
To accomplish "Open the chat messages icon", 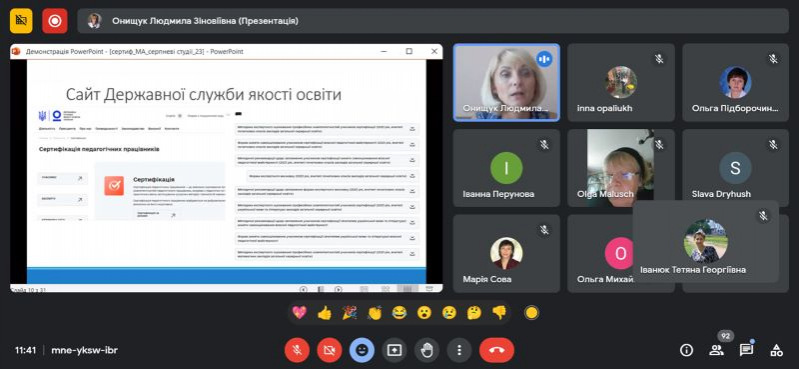I will pos(747,350).
